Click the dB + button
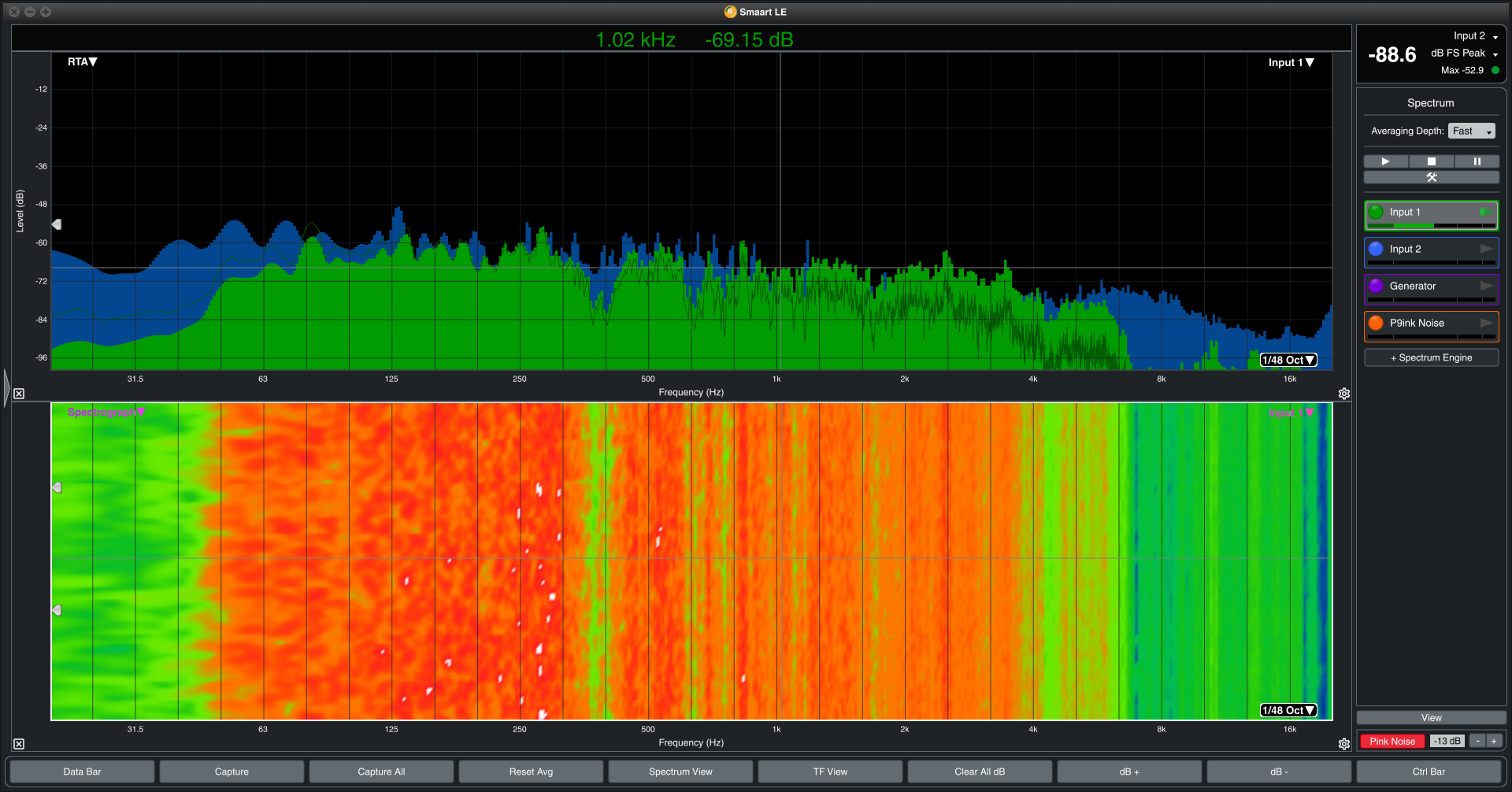Viewport: 1512px width, 792px height. (1129, 772)
